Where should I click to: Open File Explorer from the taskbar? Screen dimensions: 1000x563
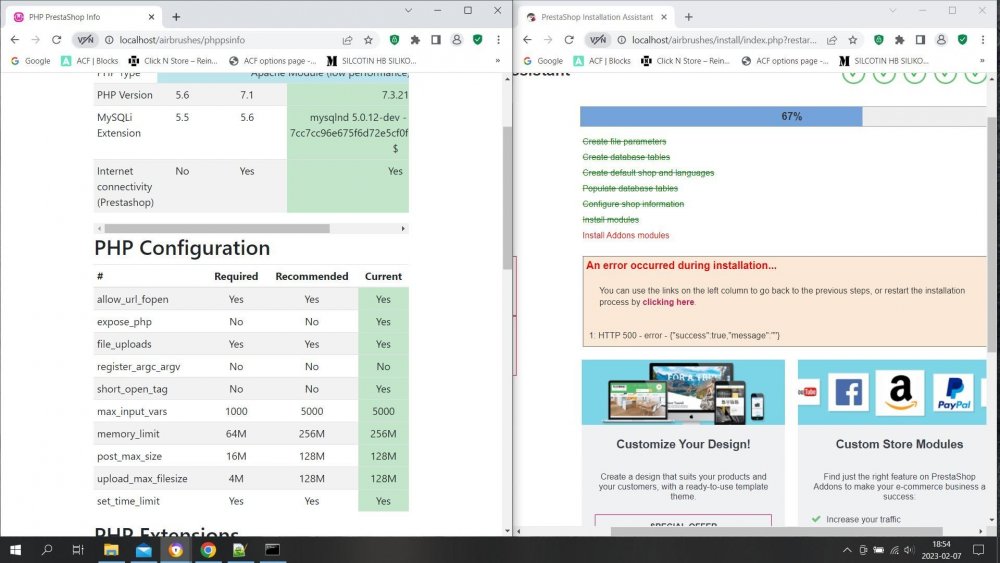[x=112, y=549]
